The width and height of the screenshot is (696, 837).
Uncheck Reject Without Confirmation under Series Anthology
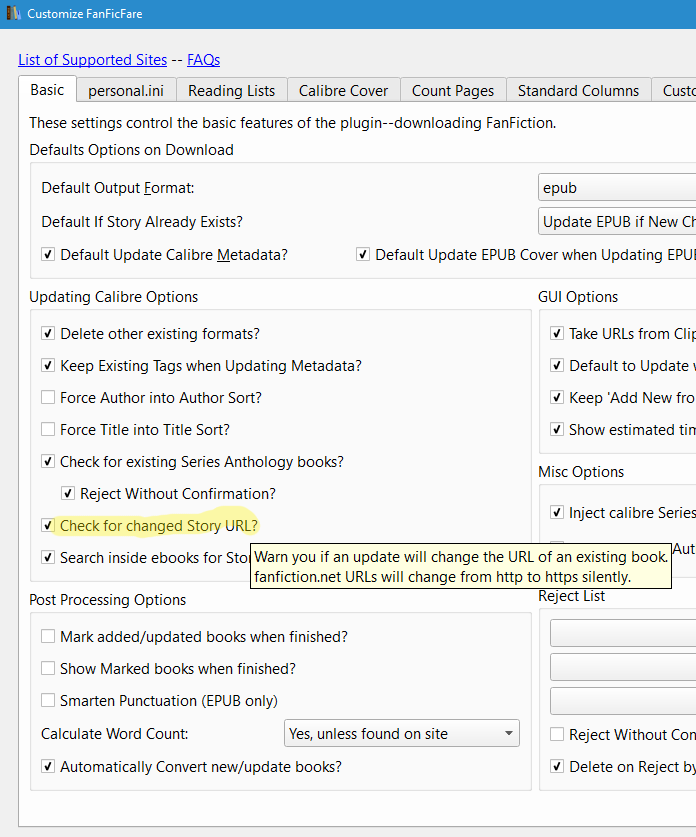point(68,494)
